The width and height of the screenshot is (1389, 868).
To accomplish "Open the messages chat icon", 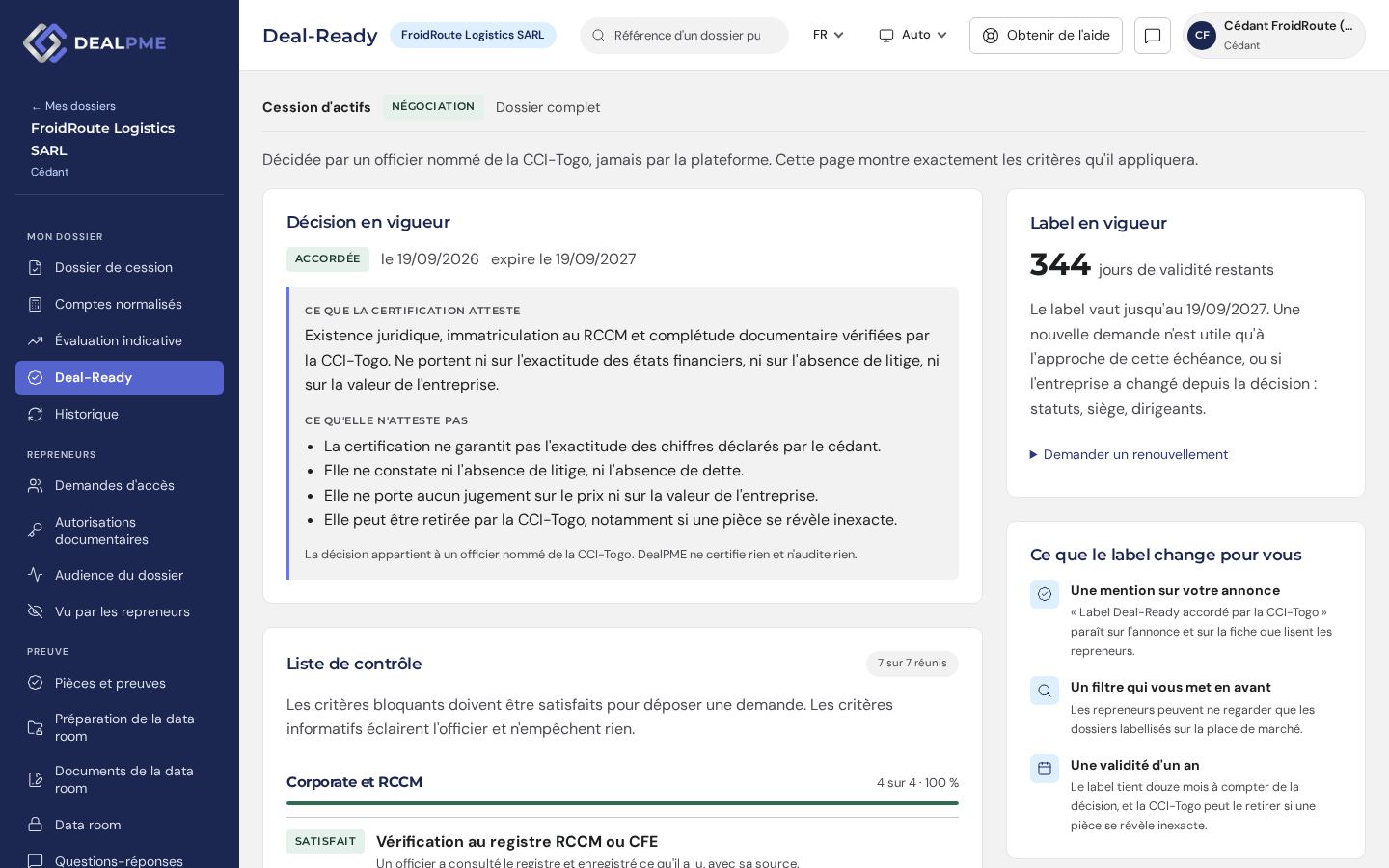I will coord(1153,36).
